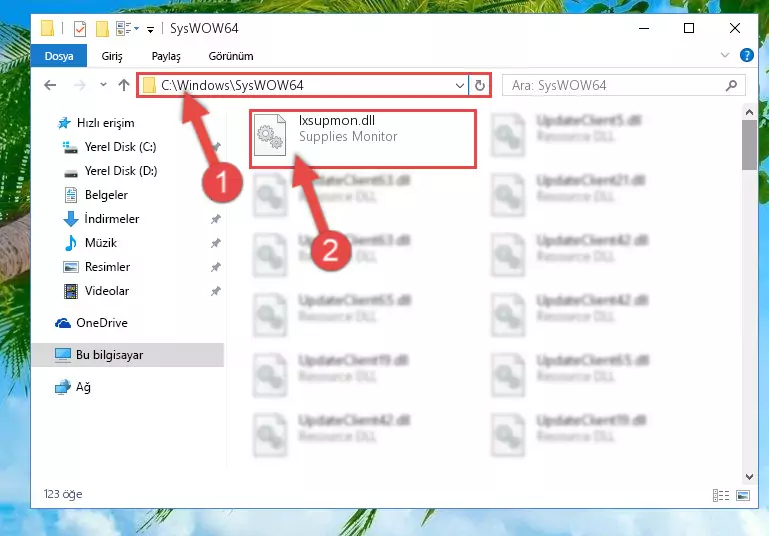
Task: Click the lxsupmon.dll gear file icon
Action: point(270,135)
